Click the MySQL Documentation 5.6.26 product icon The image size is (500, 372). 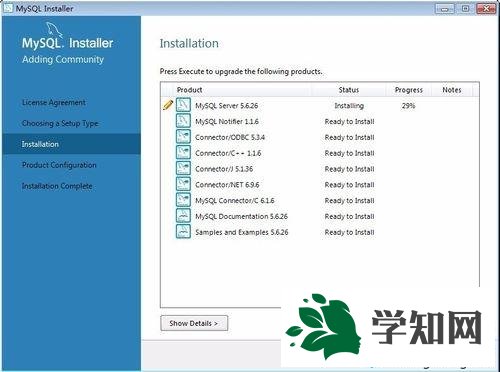click(x=183, y=216)
